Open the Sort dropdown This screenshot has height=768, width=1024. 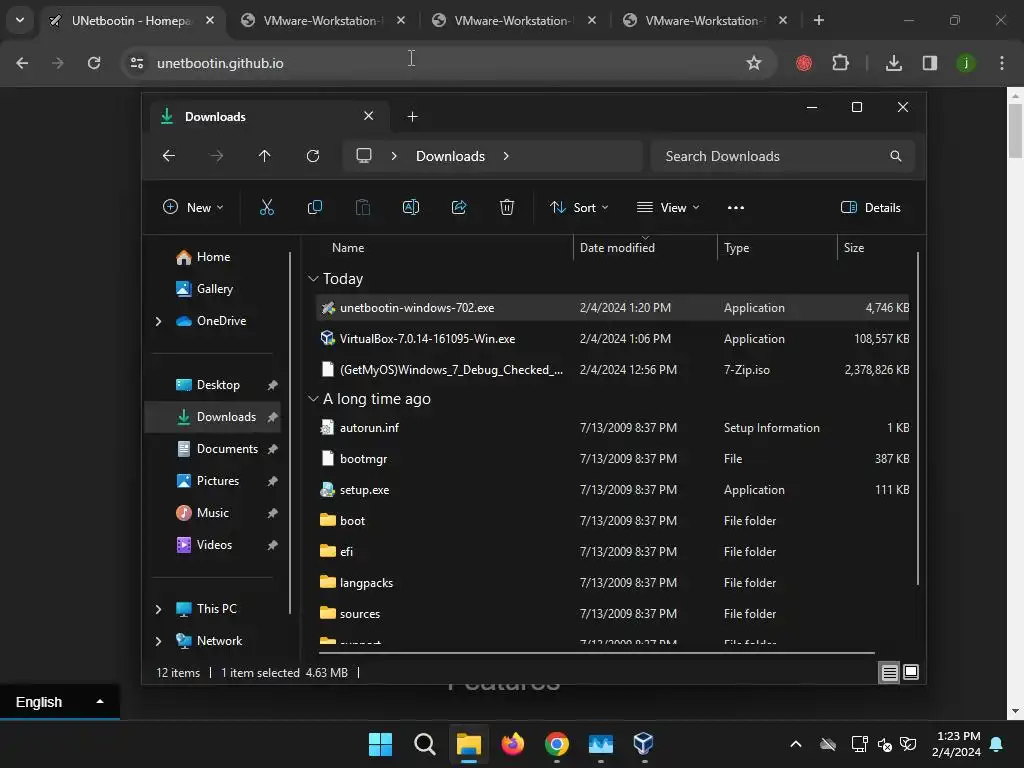(x=579, y=208)
